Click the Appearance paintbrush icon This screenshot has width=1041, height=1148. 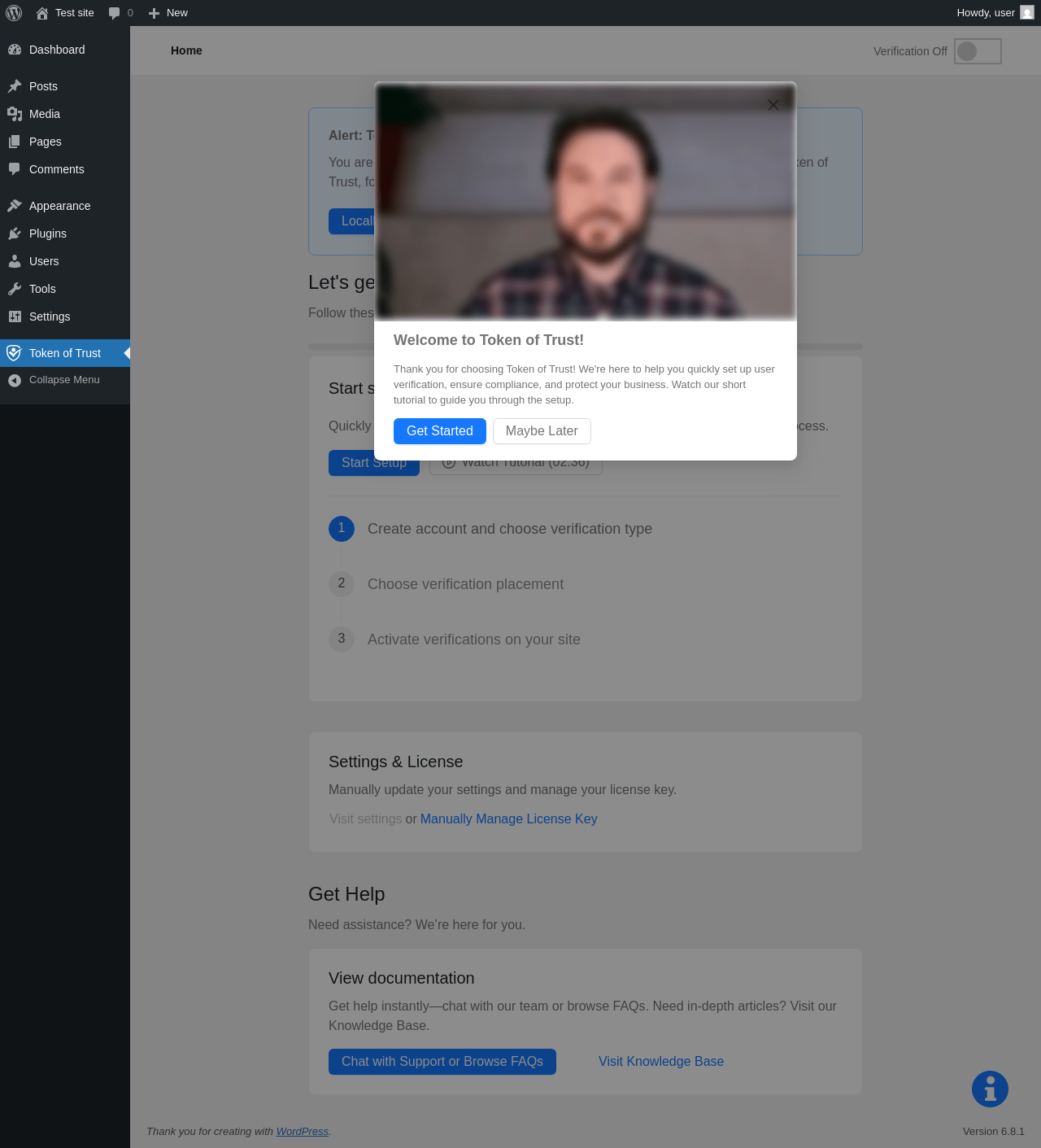(x=15, y=206)
